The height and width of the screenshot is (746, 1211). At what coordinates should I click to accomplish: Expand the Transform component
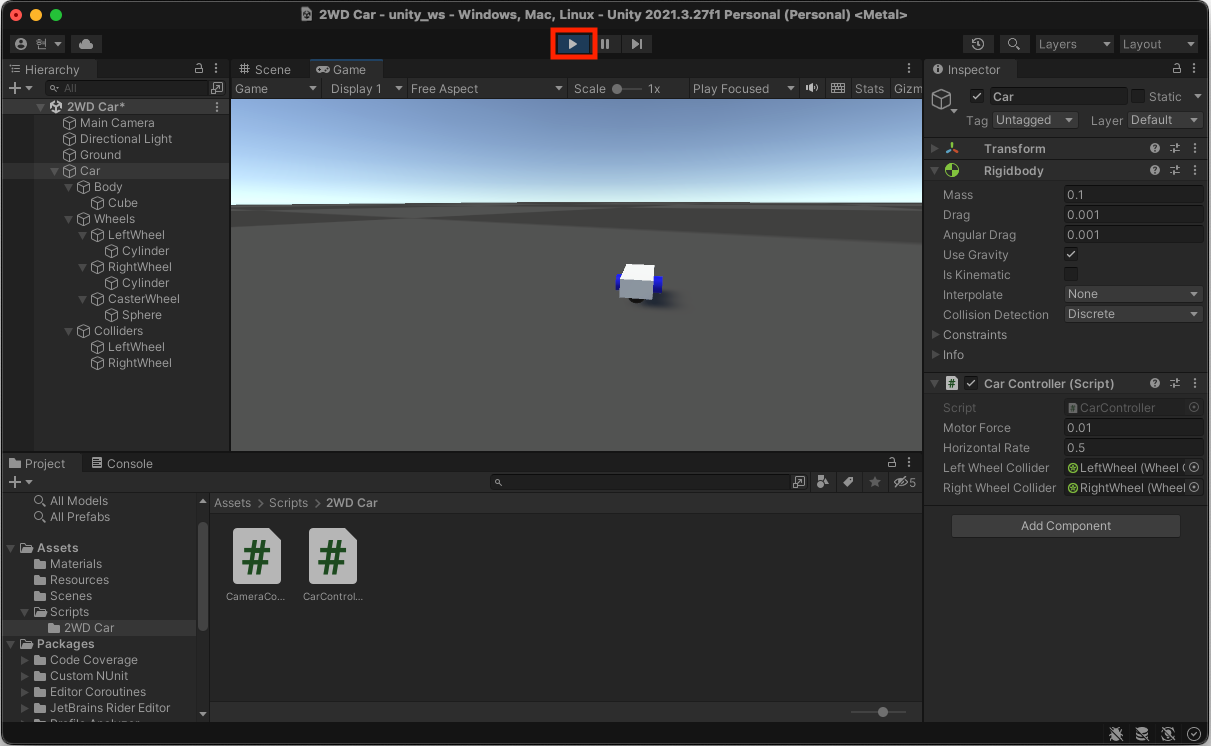tap(936, 148)
